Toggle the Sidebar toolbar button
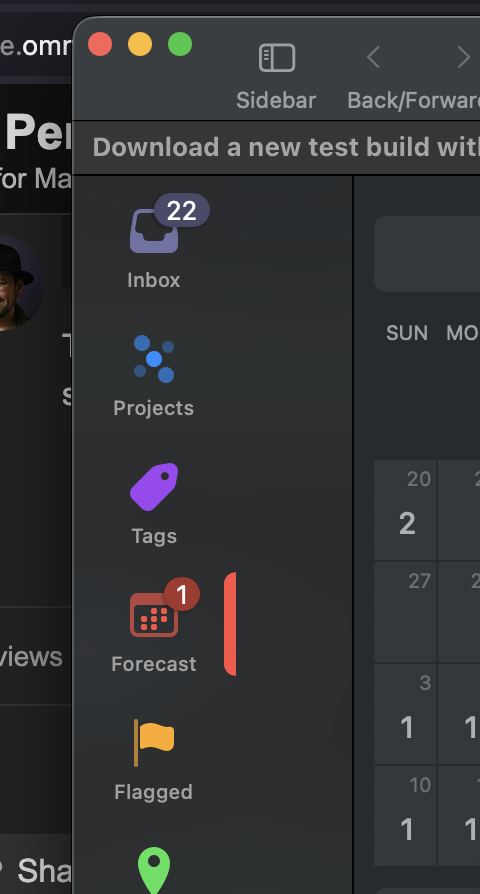The width and height of the screenshot is (480, 894). click(276, 76)
